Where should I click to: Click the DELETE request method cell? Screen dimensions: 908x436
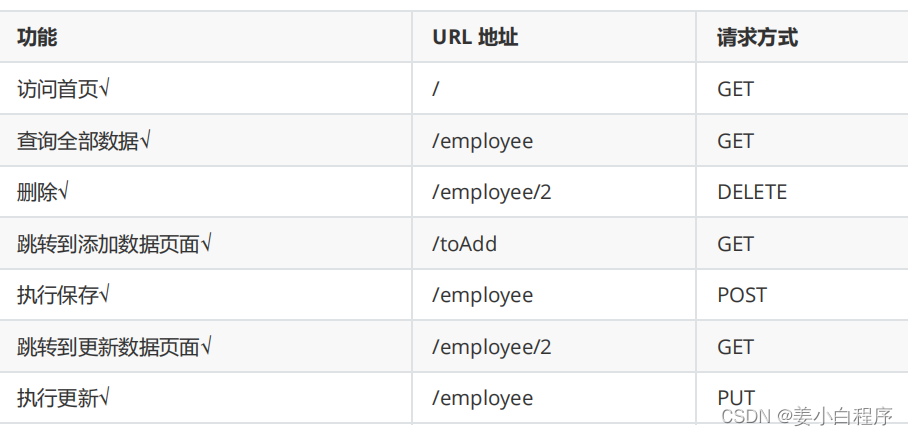click(x=752, y=192)
